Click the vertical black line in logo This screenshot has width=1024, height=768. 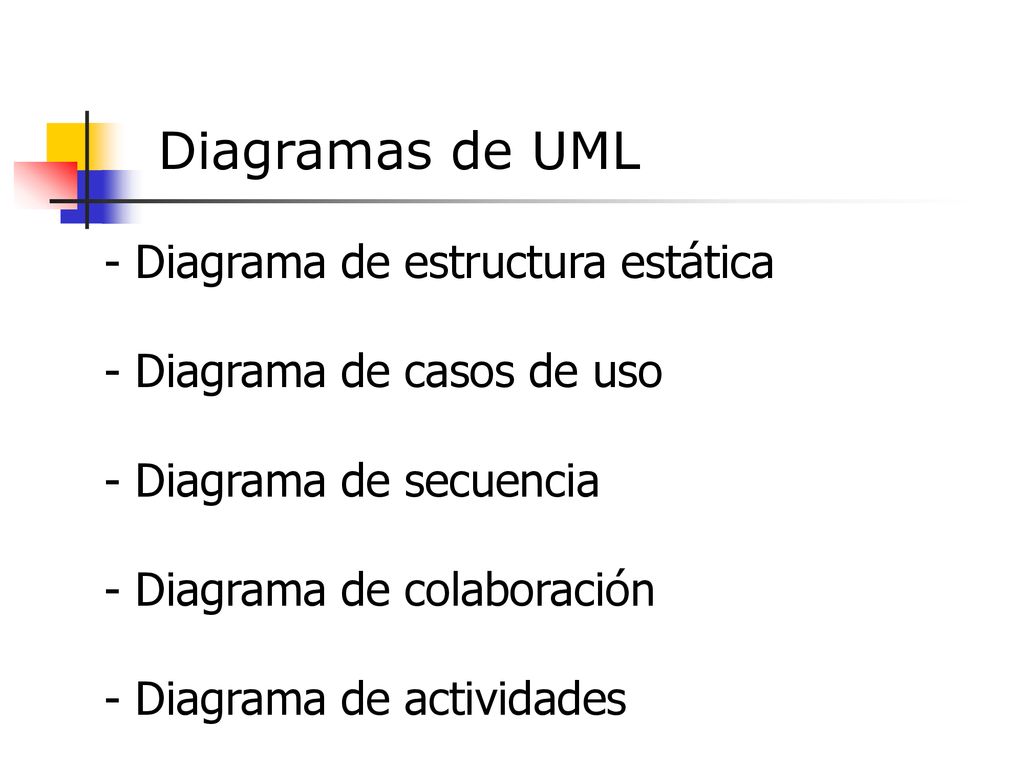pos(87,170)
